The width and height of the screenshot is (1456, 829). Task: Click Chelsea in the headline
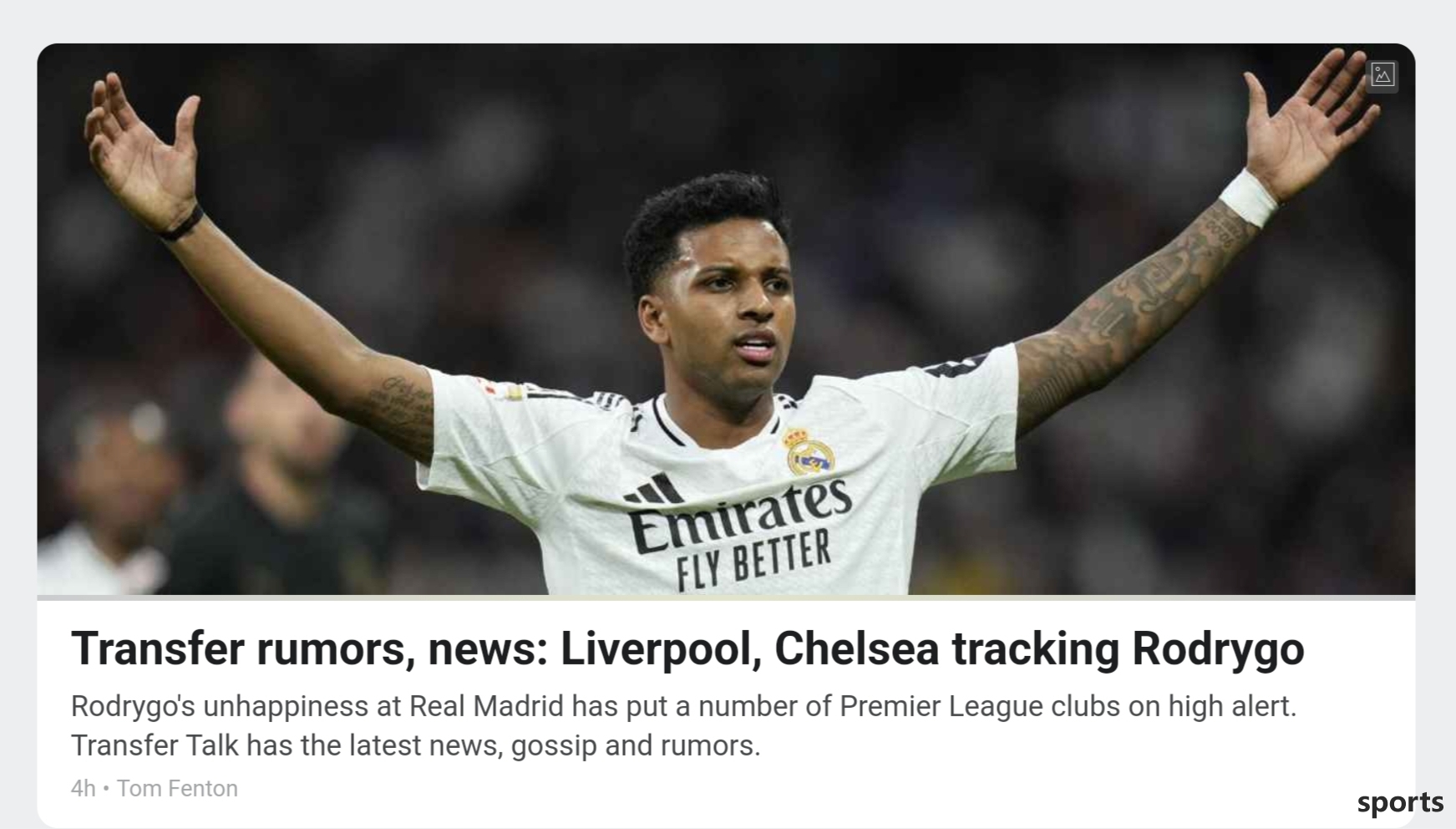856,648
